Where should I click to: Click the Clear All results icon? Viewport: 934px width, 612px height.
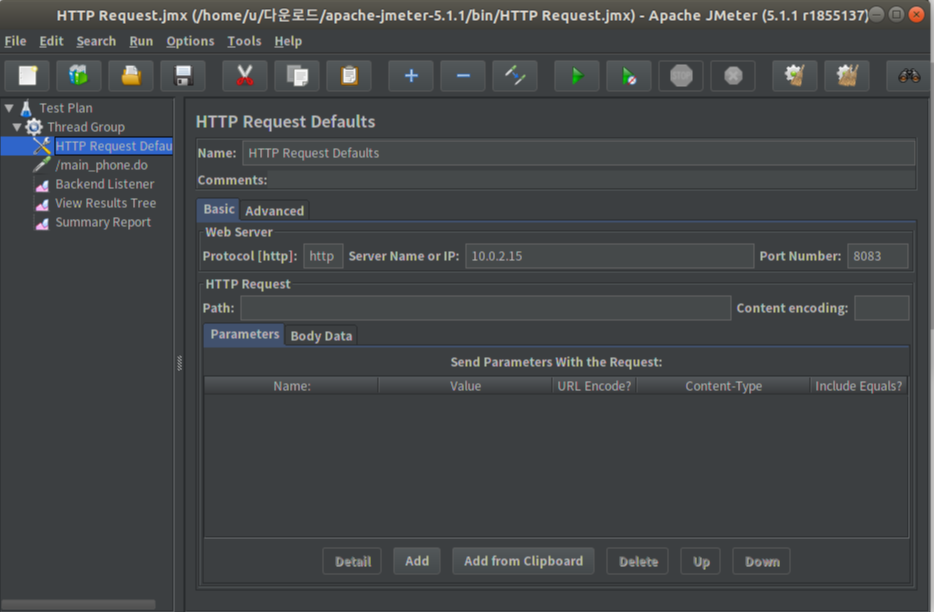[847, 76]
